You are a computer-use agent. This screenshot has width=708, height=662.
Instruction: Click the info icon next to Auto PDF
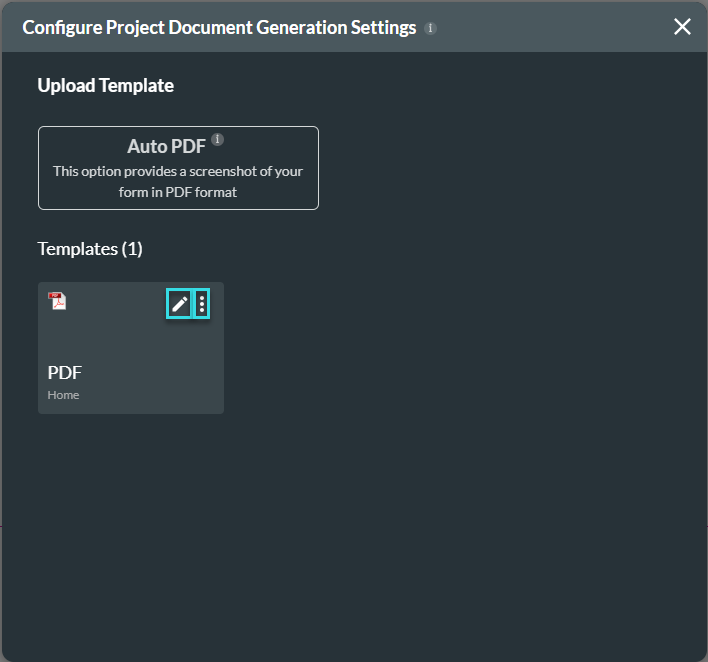click(x=218, y=140)
